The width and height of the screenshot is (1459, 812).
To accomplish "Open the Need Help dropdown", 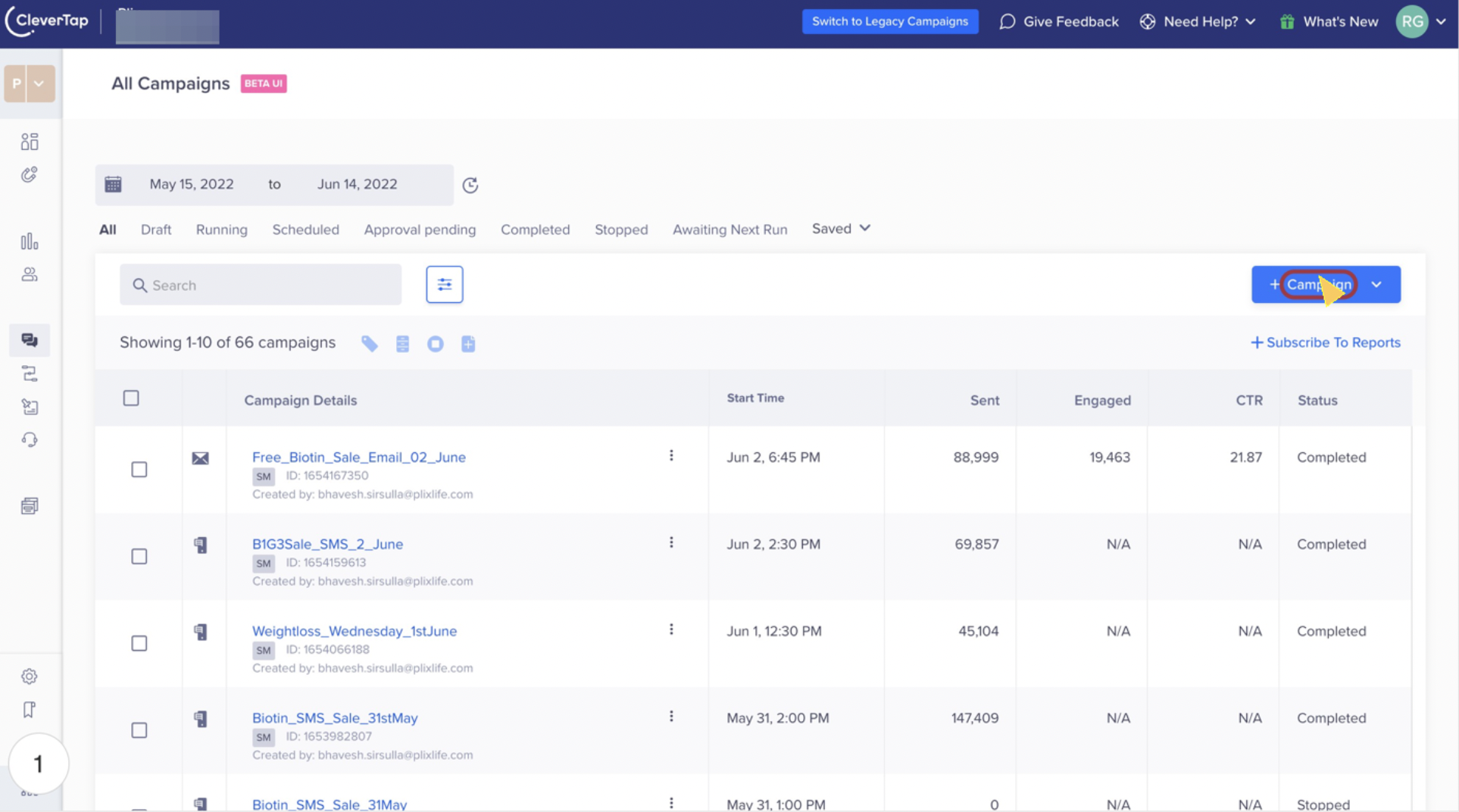I will (1198, 21).
